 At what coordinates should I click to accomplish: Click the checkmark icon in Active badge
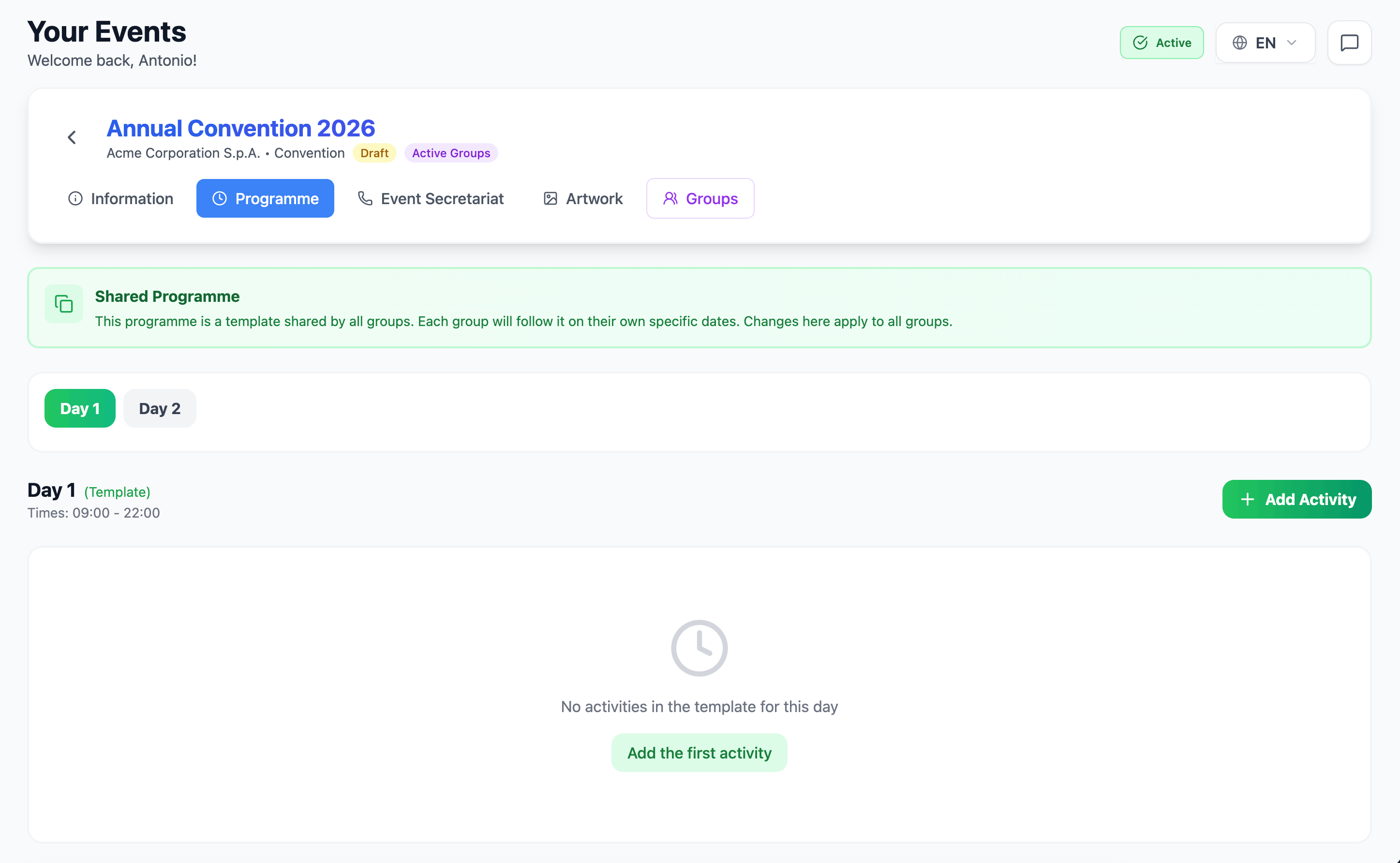1140,43
